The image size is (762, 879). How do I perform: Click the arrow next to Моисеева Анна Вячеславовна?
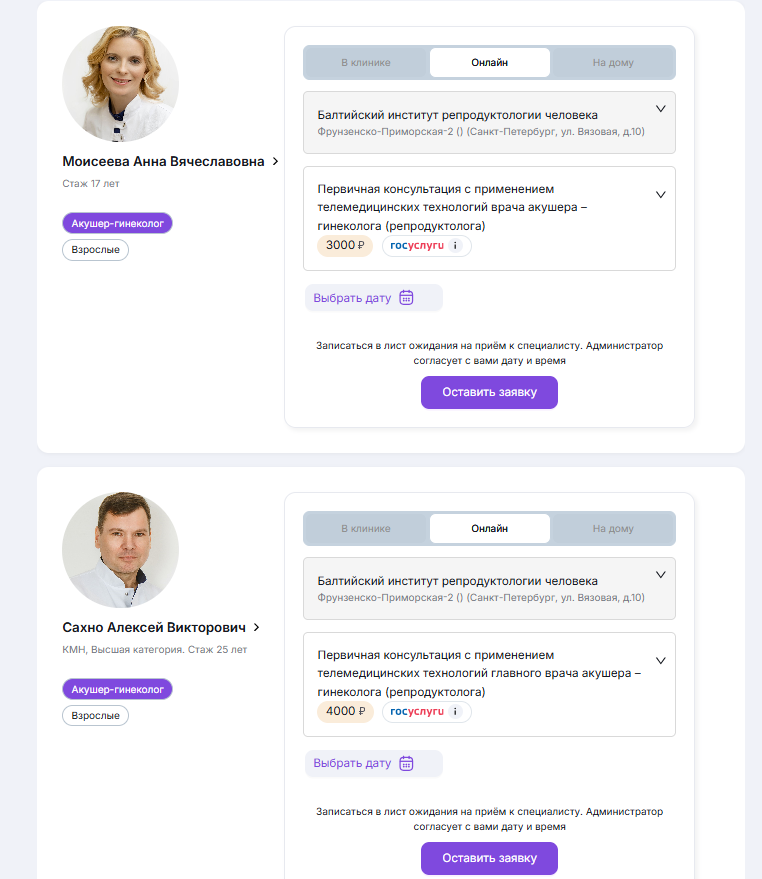point(276,161)
